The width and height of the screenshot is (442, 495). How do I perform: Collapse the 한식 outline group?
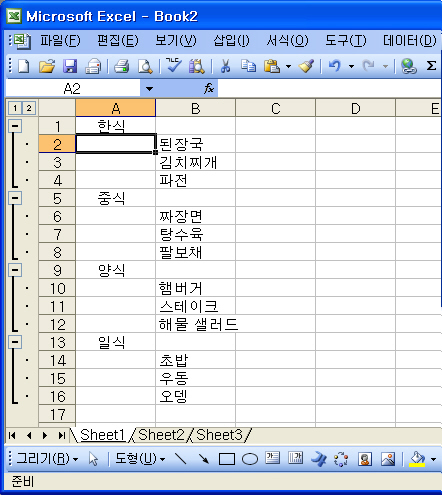pyautogui.click(x=15, y=126)
